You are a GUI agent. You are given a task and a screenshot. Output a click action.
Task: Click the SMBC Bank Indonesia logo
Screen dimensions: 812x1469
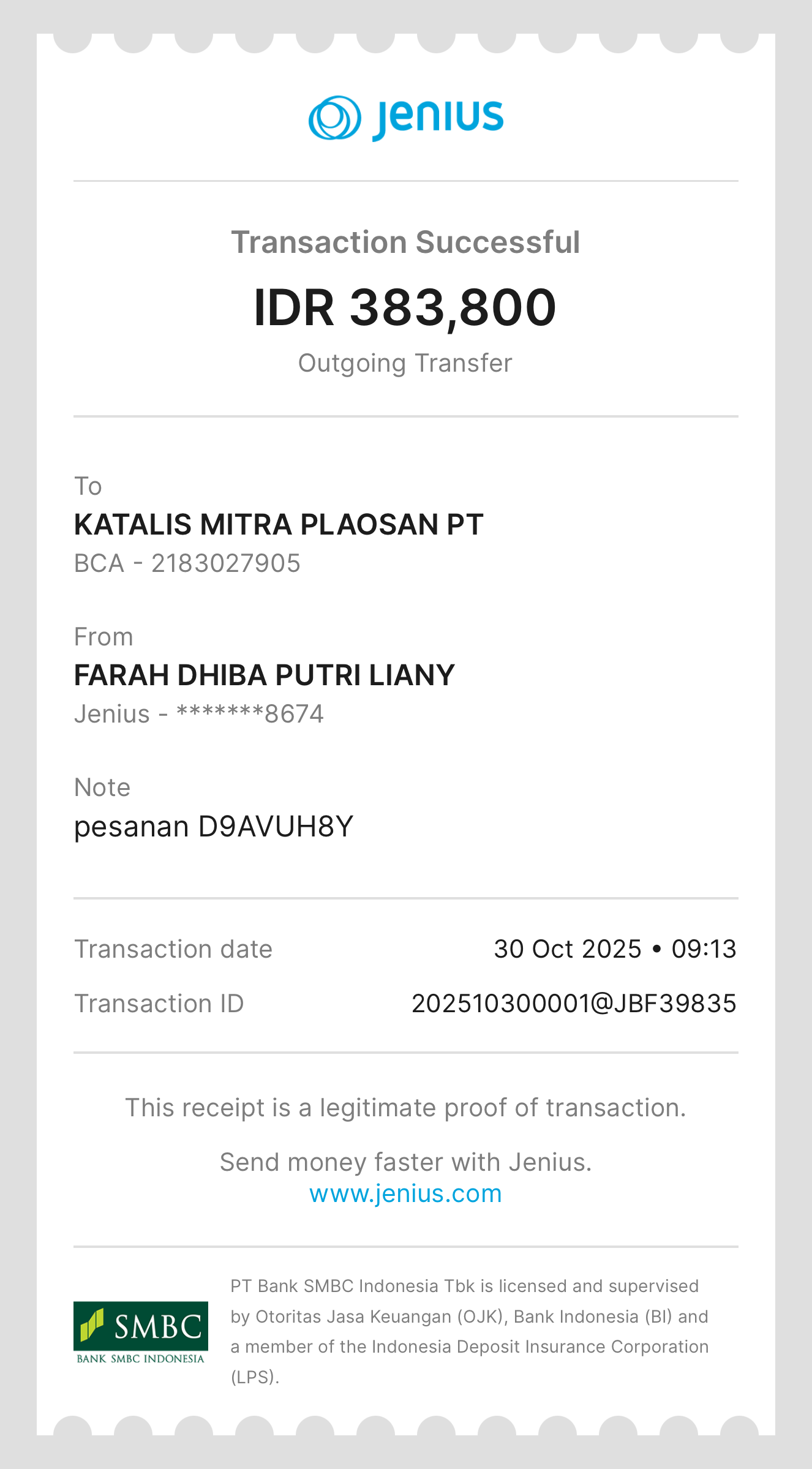point(141,1332)
